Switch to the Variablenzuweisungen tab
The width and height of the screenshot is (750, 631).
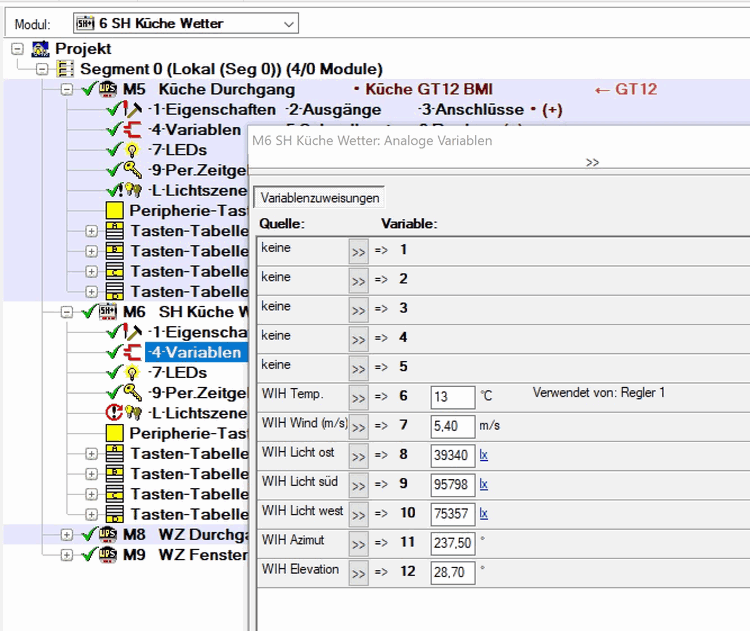coord(318,198)
